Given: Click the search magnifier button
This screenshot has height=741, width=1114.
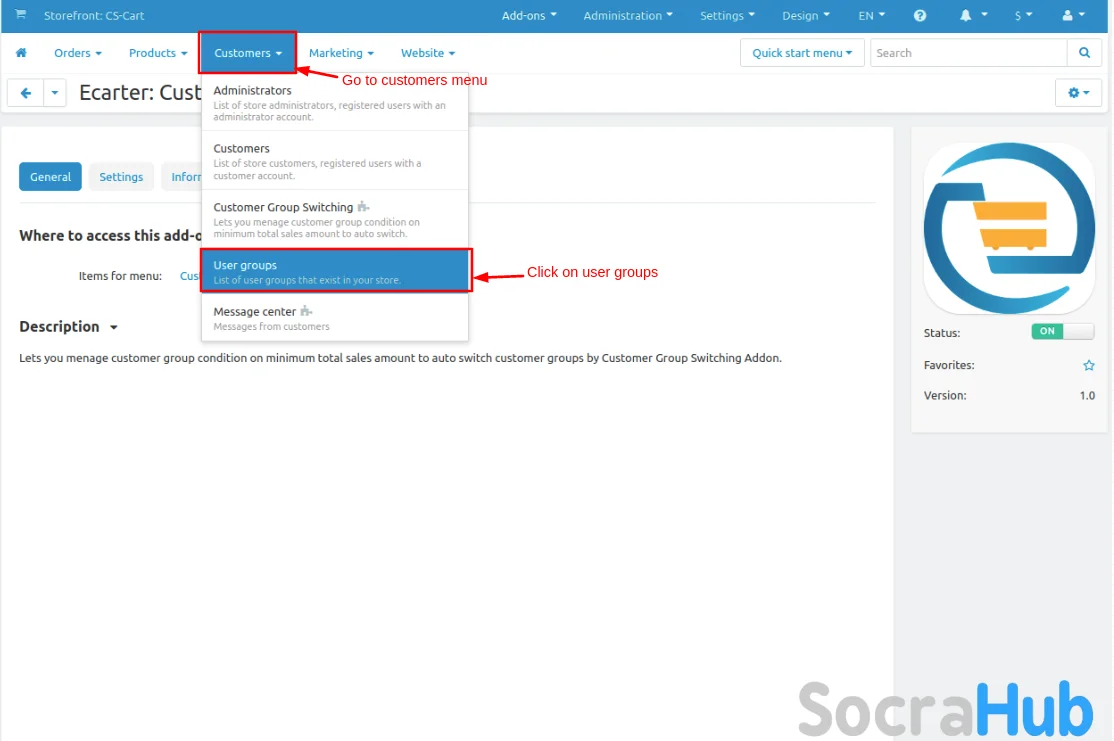Looking at the screenshot, I should pyautogui.click(x=1084, y=53).
